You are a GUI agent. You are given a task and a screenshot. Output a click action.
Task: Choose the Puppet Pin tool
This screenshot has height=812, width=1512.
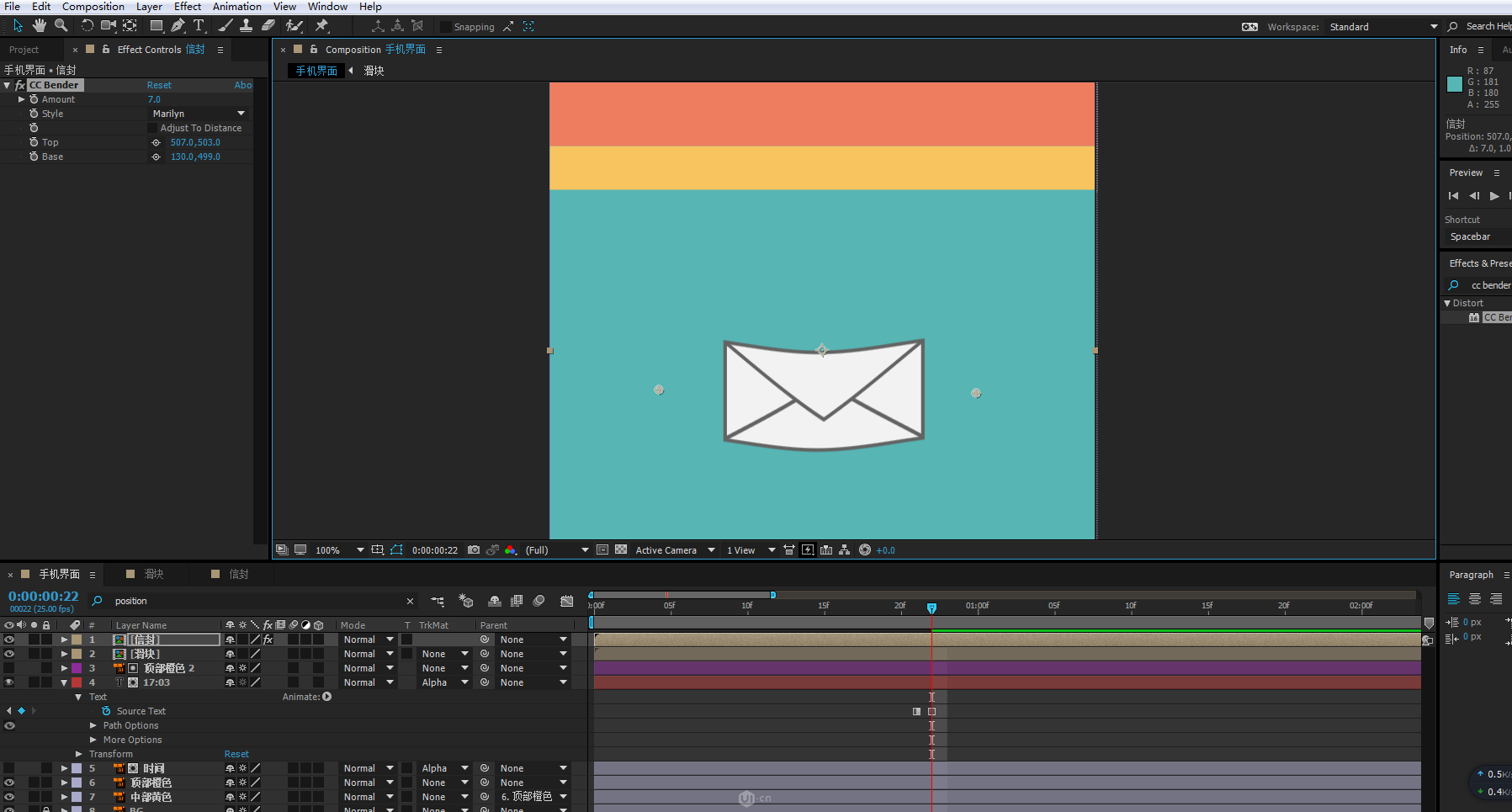321,26
